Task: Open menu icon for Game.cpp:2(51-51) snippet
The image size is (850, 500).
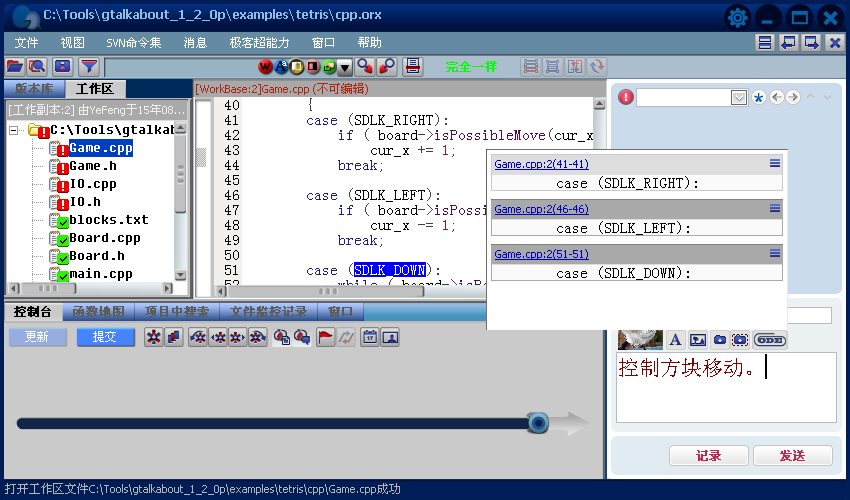Action: pos(775,253)
